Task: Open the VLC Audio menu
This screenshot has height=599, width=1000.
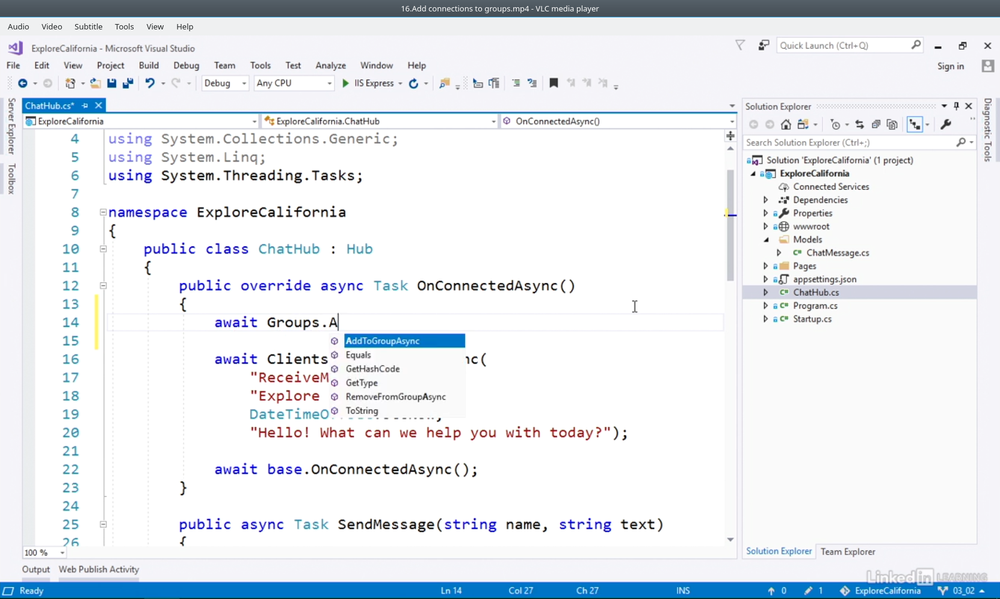Action: 18,27
